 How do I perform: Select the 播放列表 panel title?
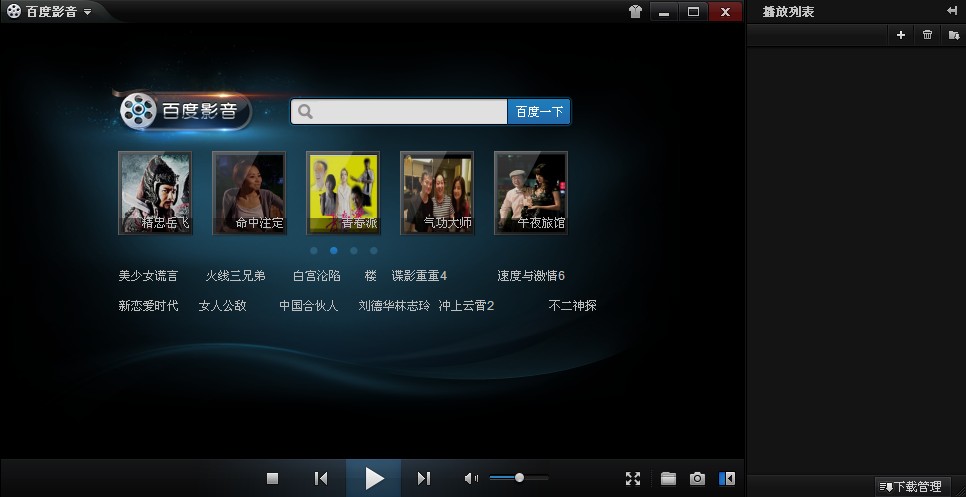point(788,12)
